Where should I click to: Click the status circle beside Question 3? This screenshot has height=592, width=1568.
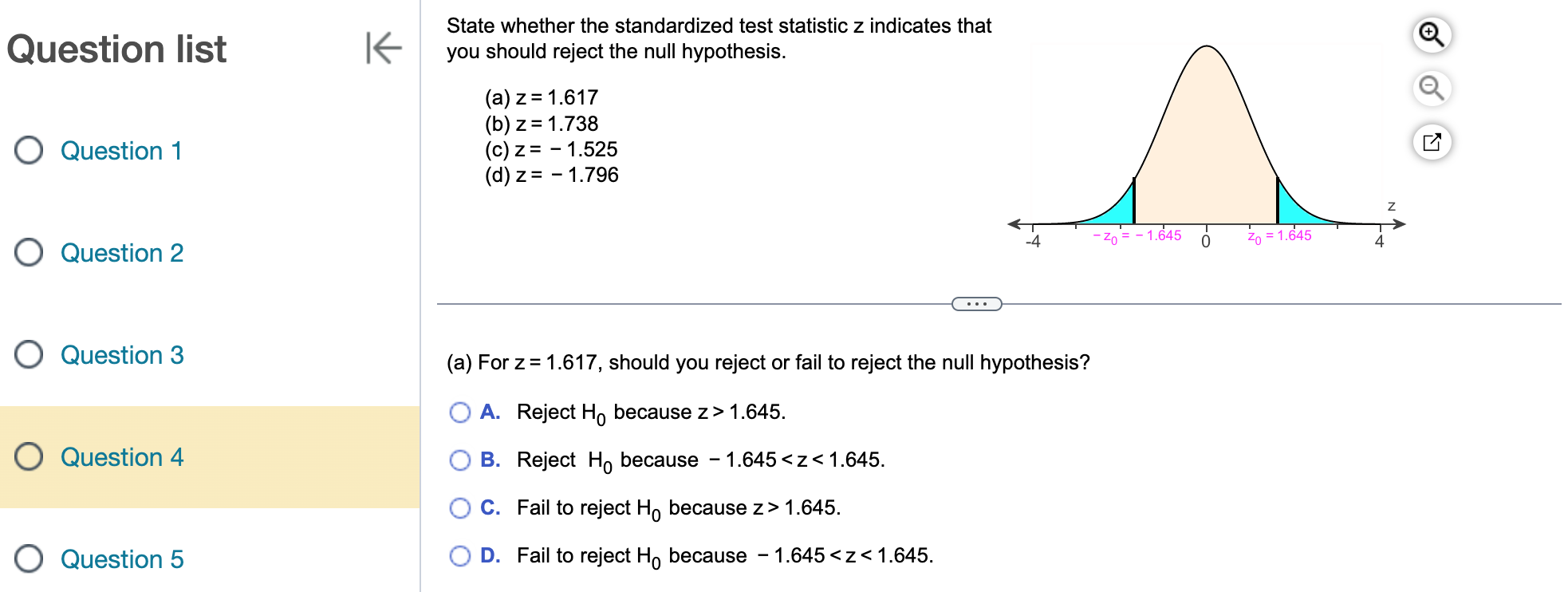(x=29, y=356)
